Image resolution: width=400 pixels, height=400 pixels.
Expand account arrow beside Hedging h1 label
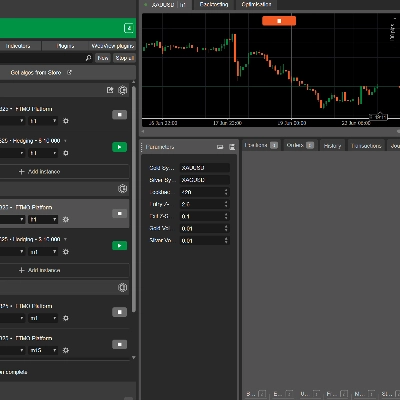pyautogui.click(x=65, y=141)
